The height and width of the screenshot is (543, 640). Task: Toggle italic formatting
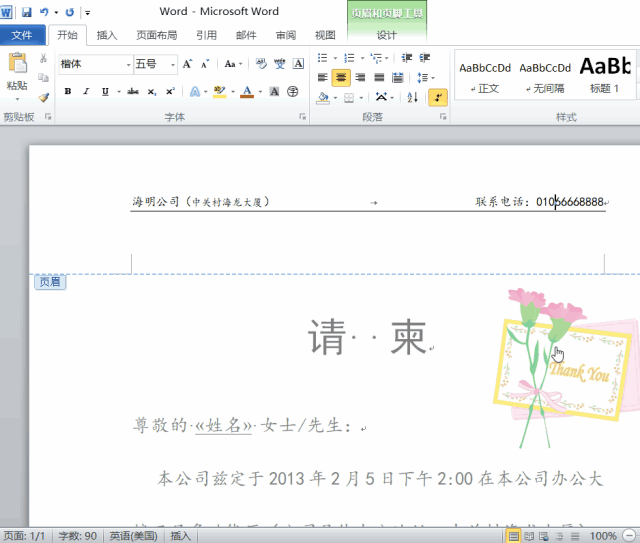[86, 92]
